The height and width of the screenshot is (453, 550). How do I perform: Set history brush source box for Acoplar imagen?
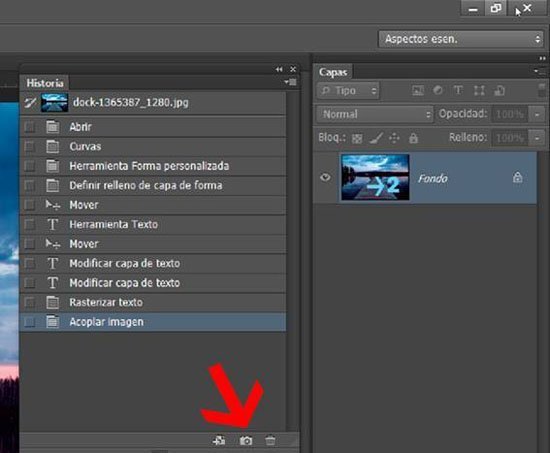[x=30, y=322]
